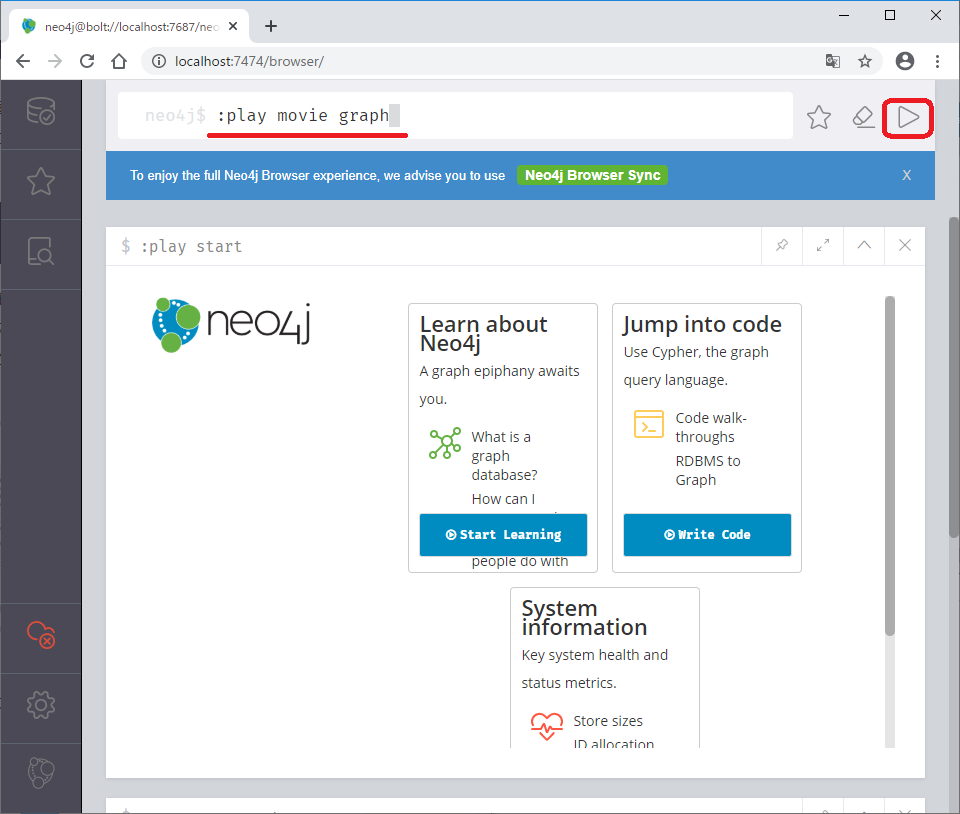Expand the :play start frame to fullscreen

[x=823, y=245]
